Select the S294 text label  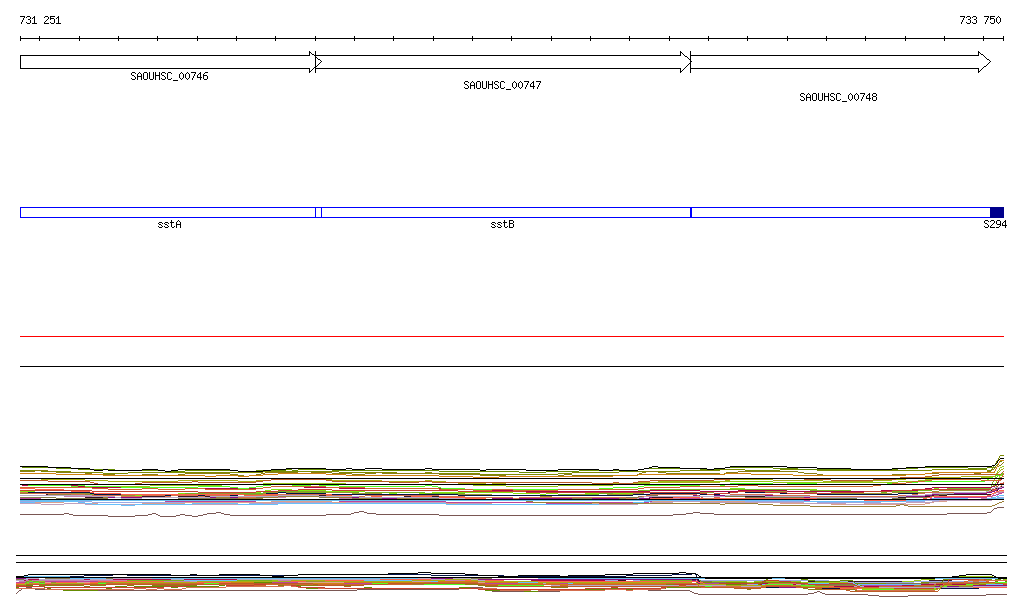pos(995,225)
